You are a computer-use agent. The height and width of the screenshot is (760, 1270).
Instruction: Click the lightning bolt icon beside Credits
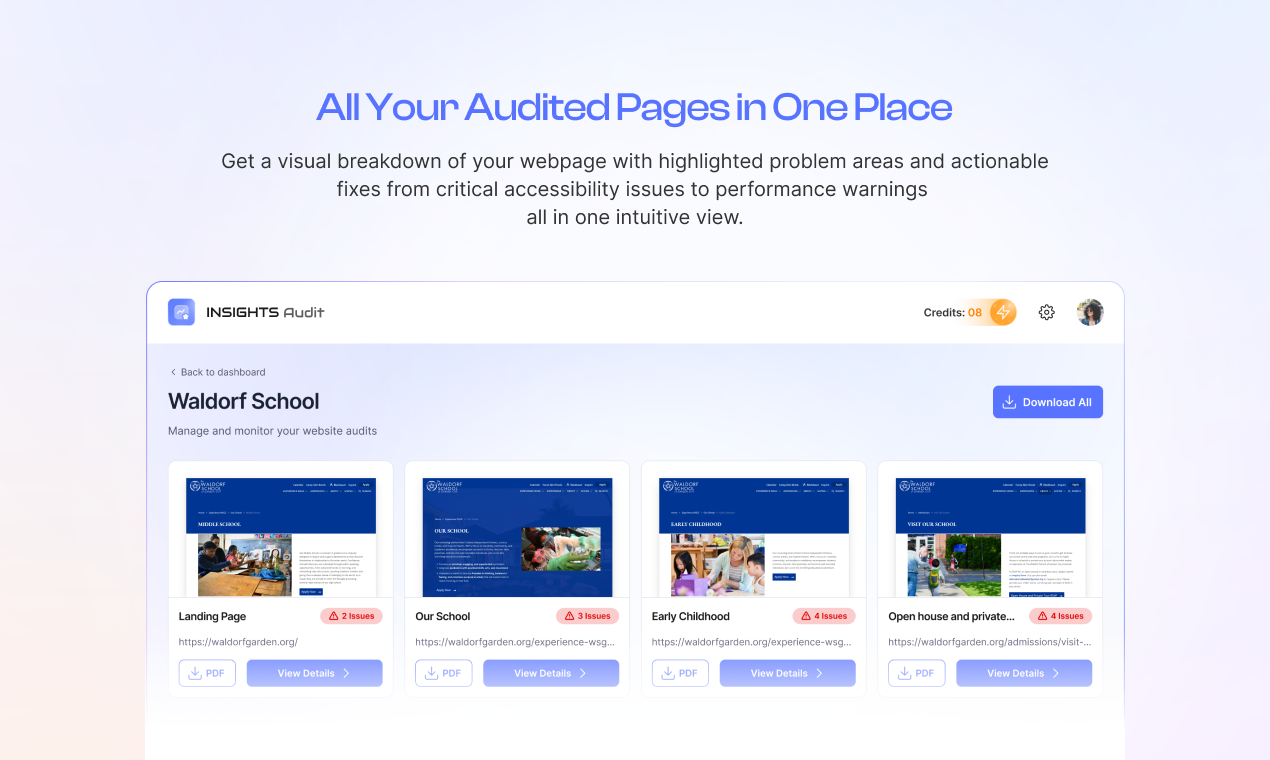1003,312
